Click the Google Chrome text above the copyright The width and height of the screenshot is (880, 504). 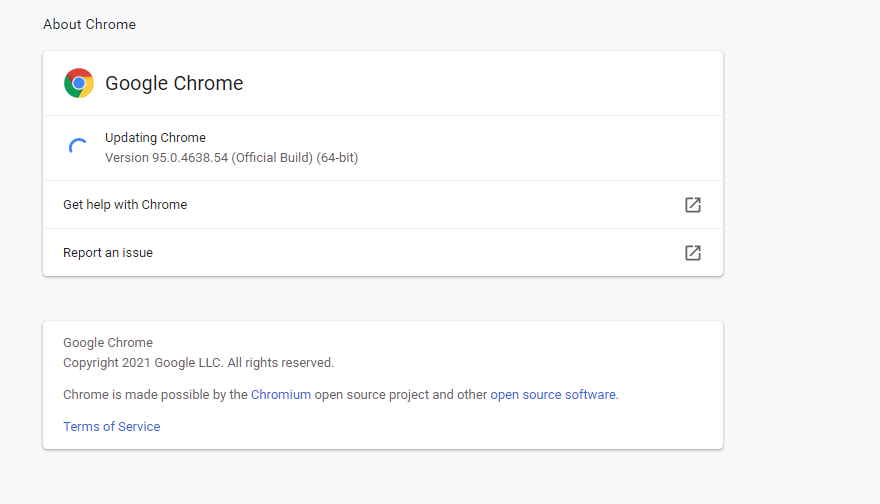click(x=108, y=343)
